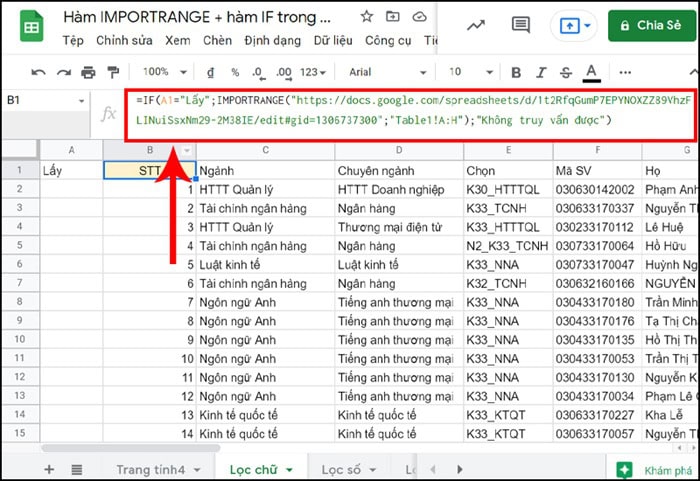Click the Khám phá explore button
This screenshot has height=481, width=700.
point(655,469)
